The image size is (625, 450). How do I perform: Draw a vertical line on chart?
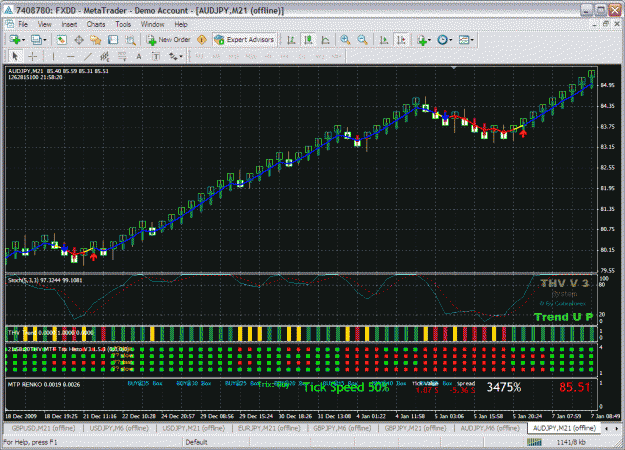click(53, 57)
